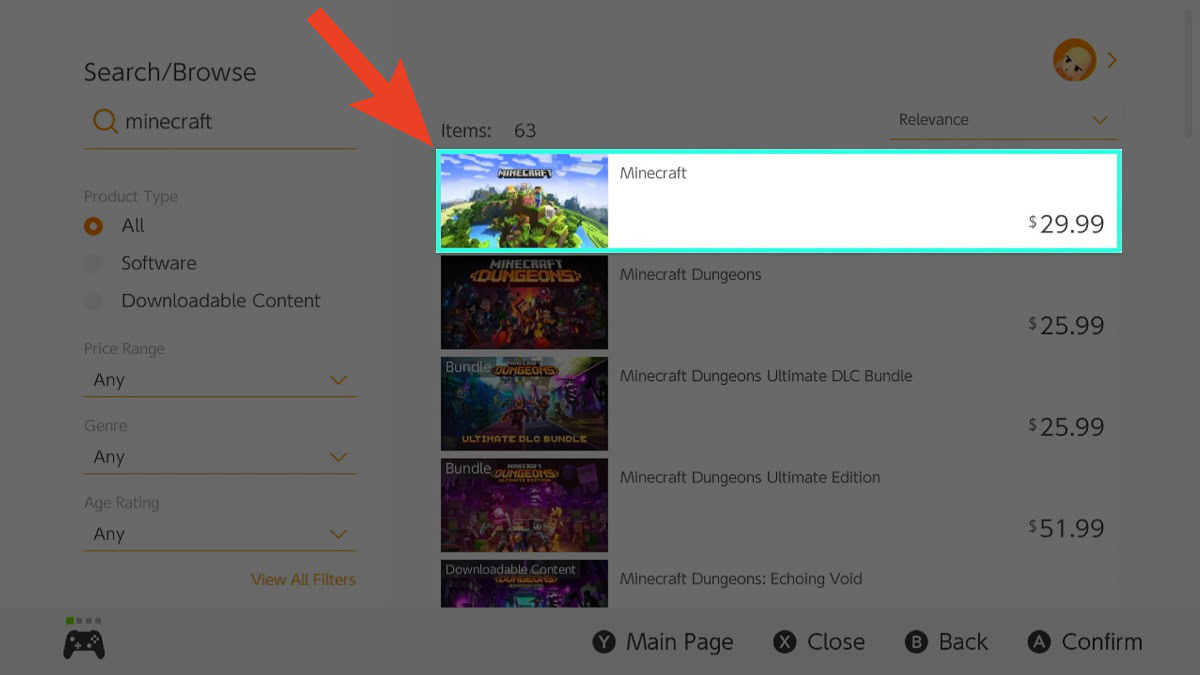The image size is (1200, 675).
Task: Open the Echoing Void DLC thumbnail
Action: click(524, 583)
